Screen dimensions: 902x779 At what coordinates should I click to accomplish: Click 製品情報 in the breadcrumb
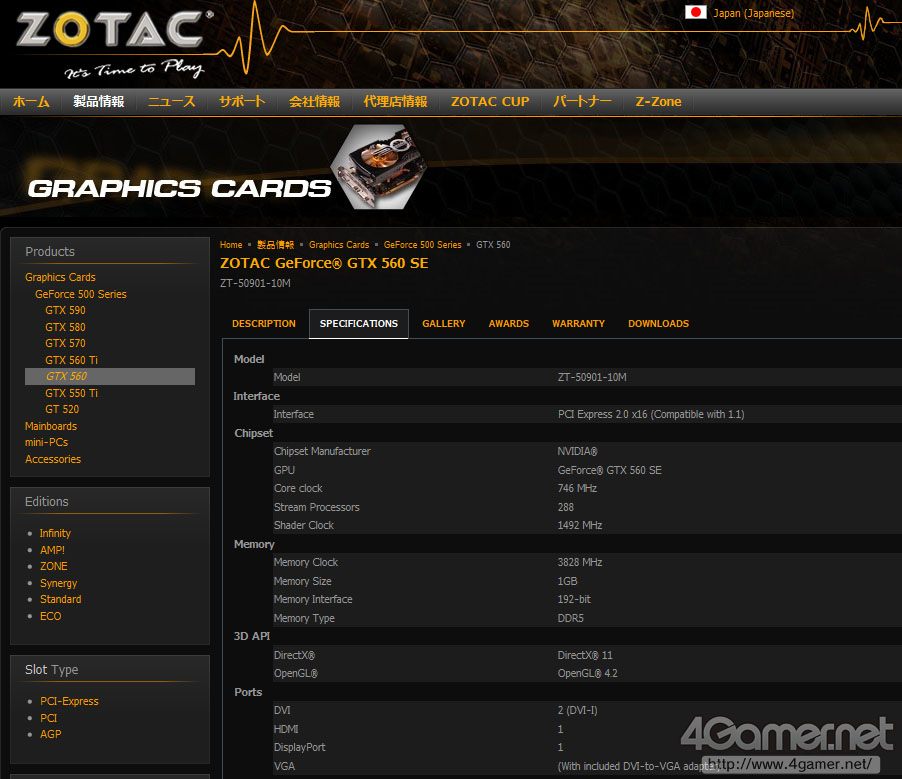coord(276,245)
